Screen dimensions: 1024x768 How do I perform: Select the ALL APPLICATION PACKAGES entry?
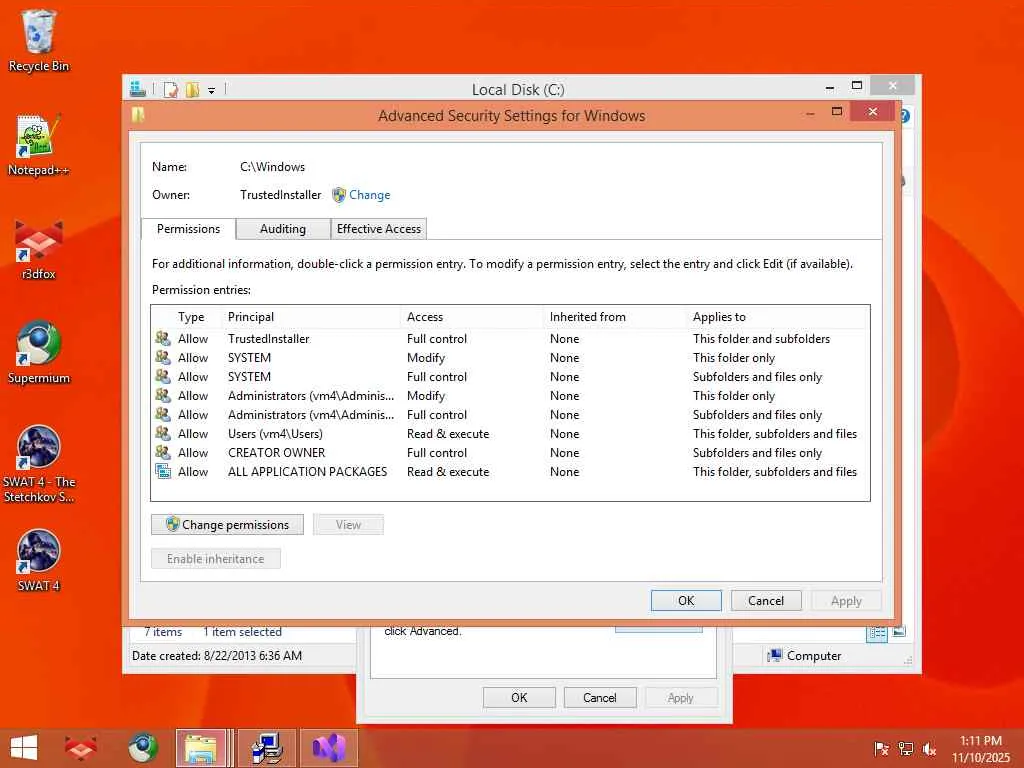coord(510,471)
